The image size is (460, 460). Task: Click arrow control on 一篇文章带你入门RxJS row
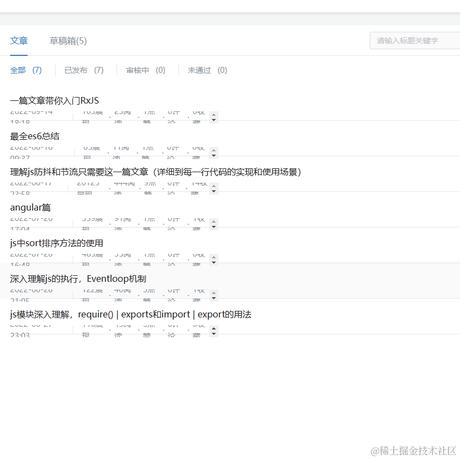214,117
